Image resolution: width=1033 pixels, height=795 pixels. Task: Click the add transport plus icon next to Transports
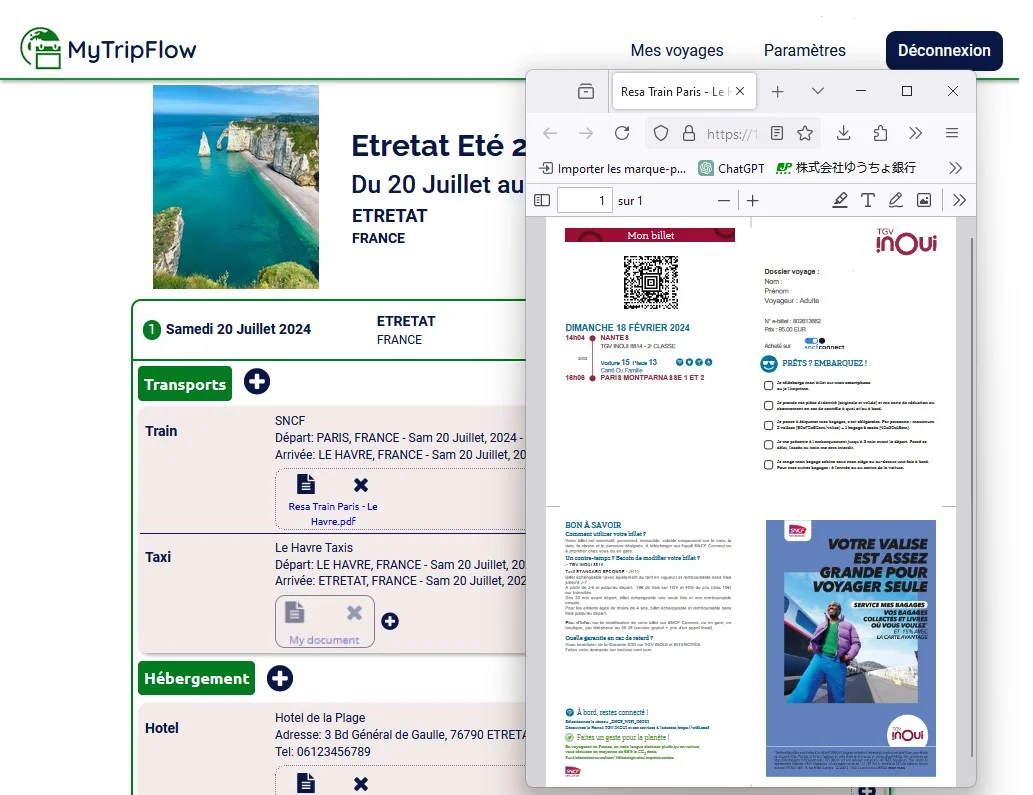click(257, 382)
